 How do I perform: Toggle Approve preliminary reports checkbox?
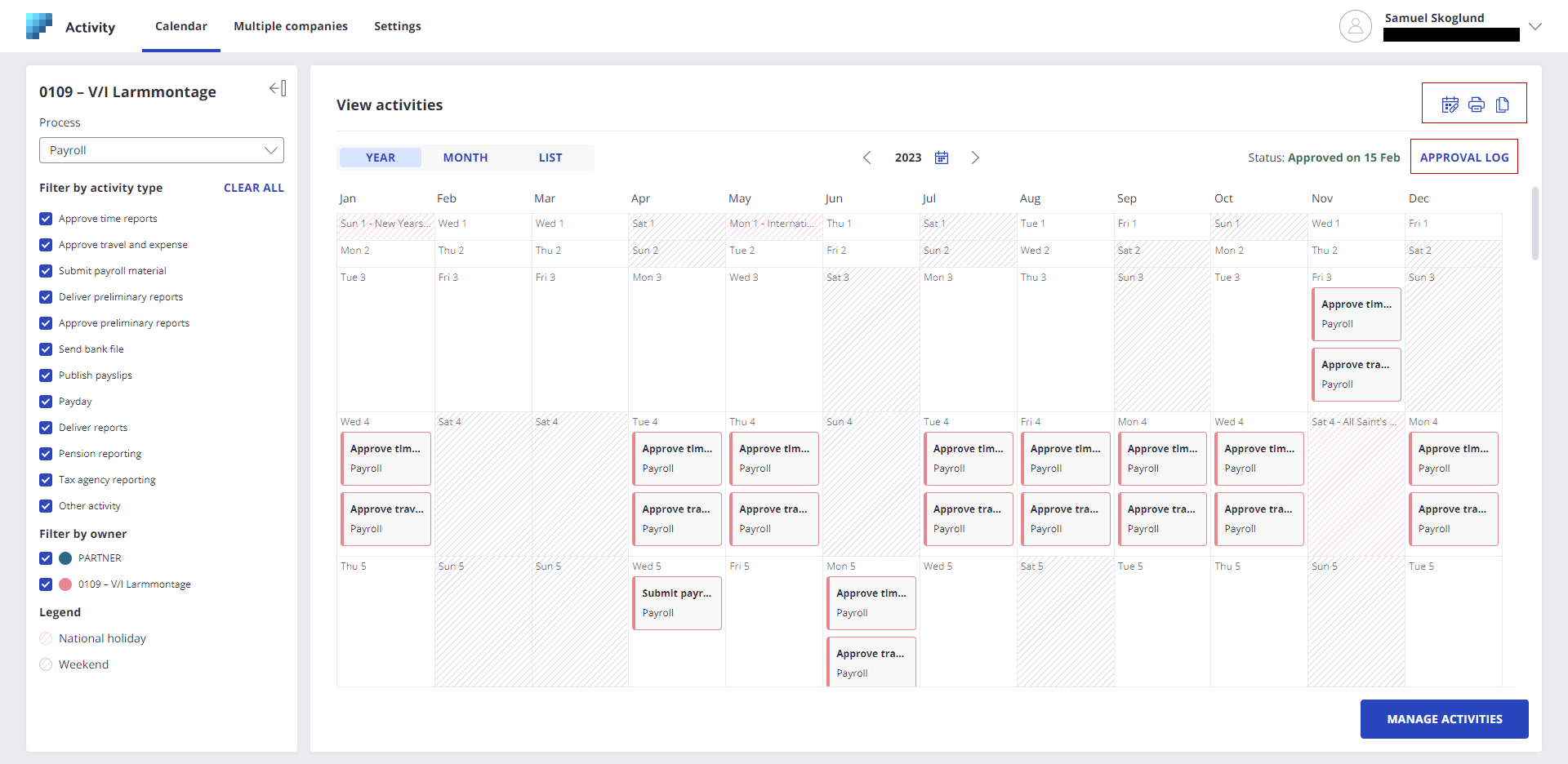46,323
